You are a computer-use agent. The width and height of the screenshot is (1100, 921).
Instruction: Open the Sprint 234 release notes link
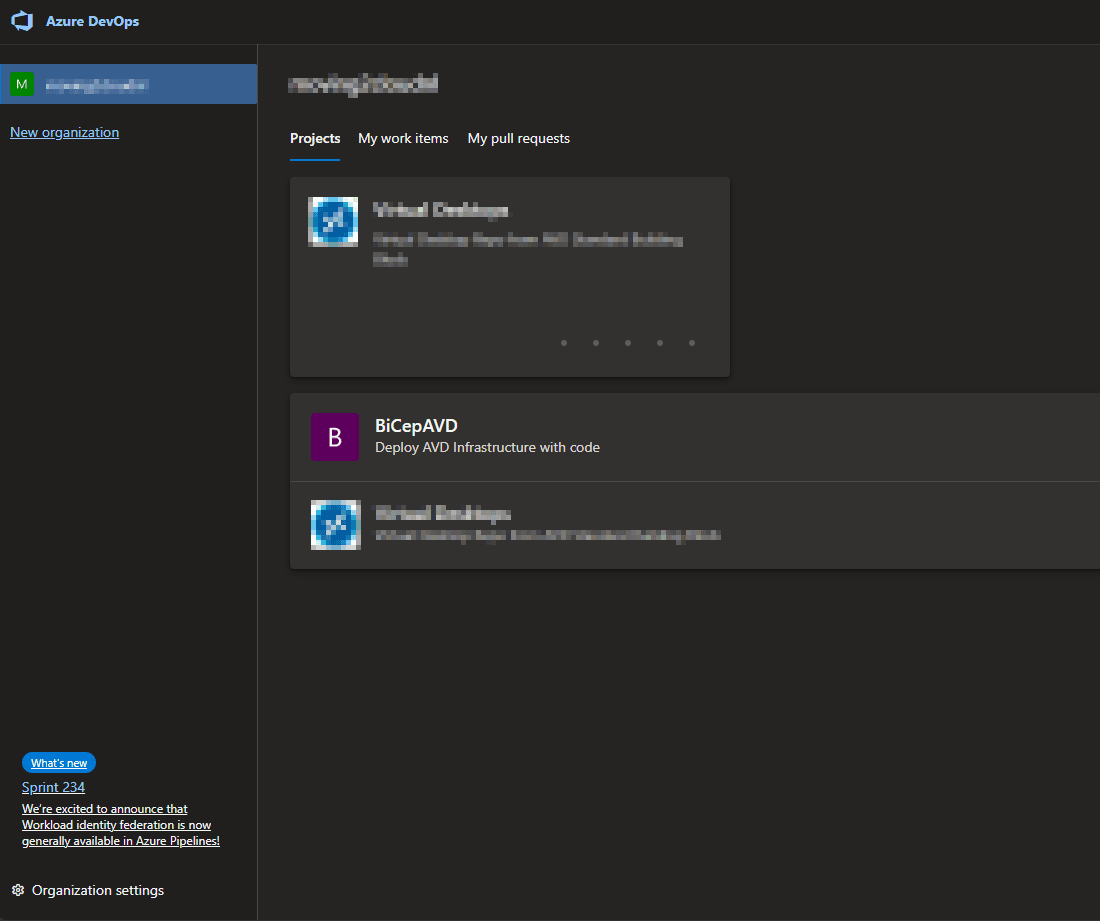[53, 787]
